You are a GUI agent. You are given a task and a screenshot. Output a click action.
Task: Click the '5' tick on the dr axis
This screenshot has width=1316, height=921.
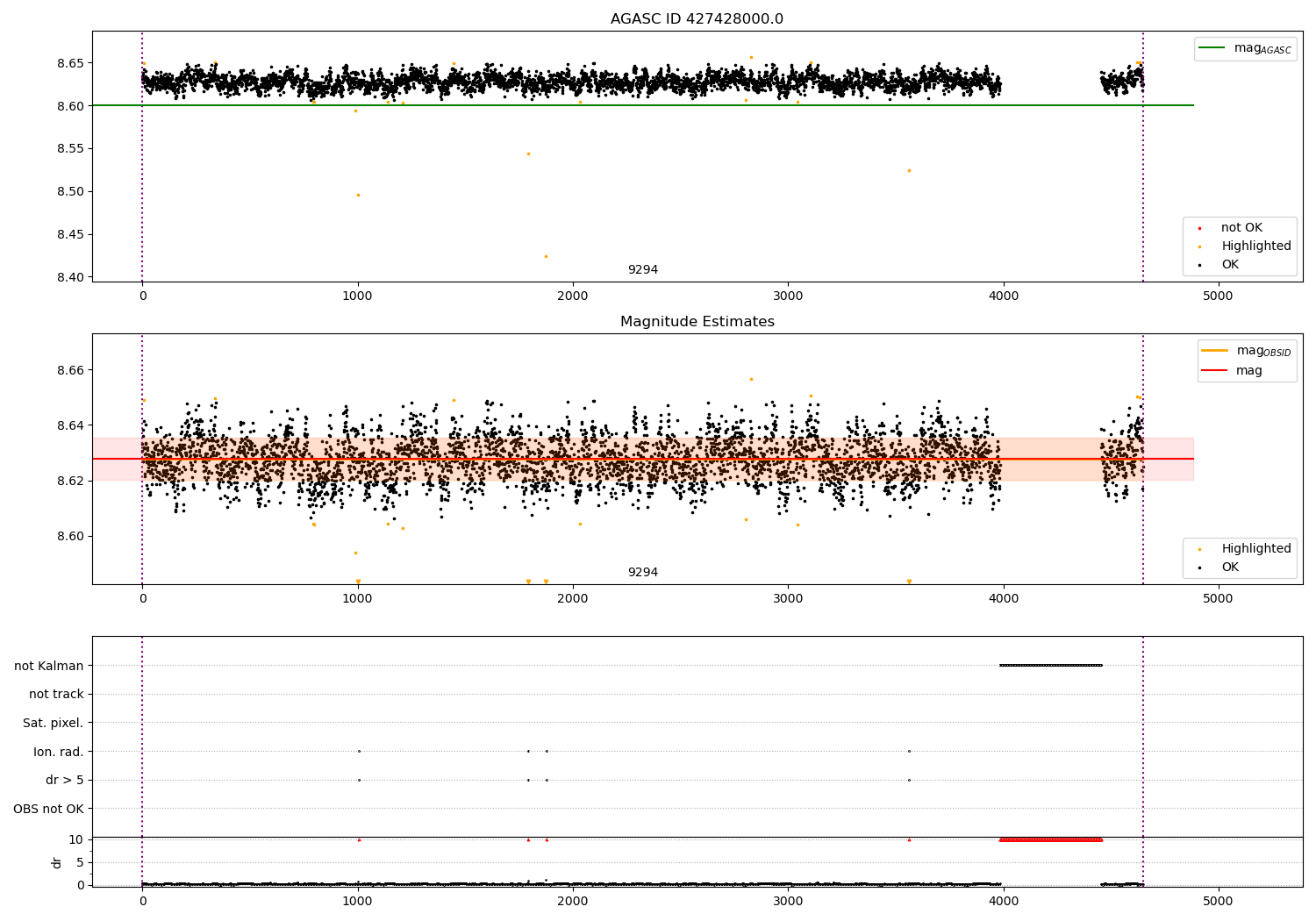80,862
